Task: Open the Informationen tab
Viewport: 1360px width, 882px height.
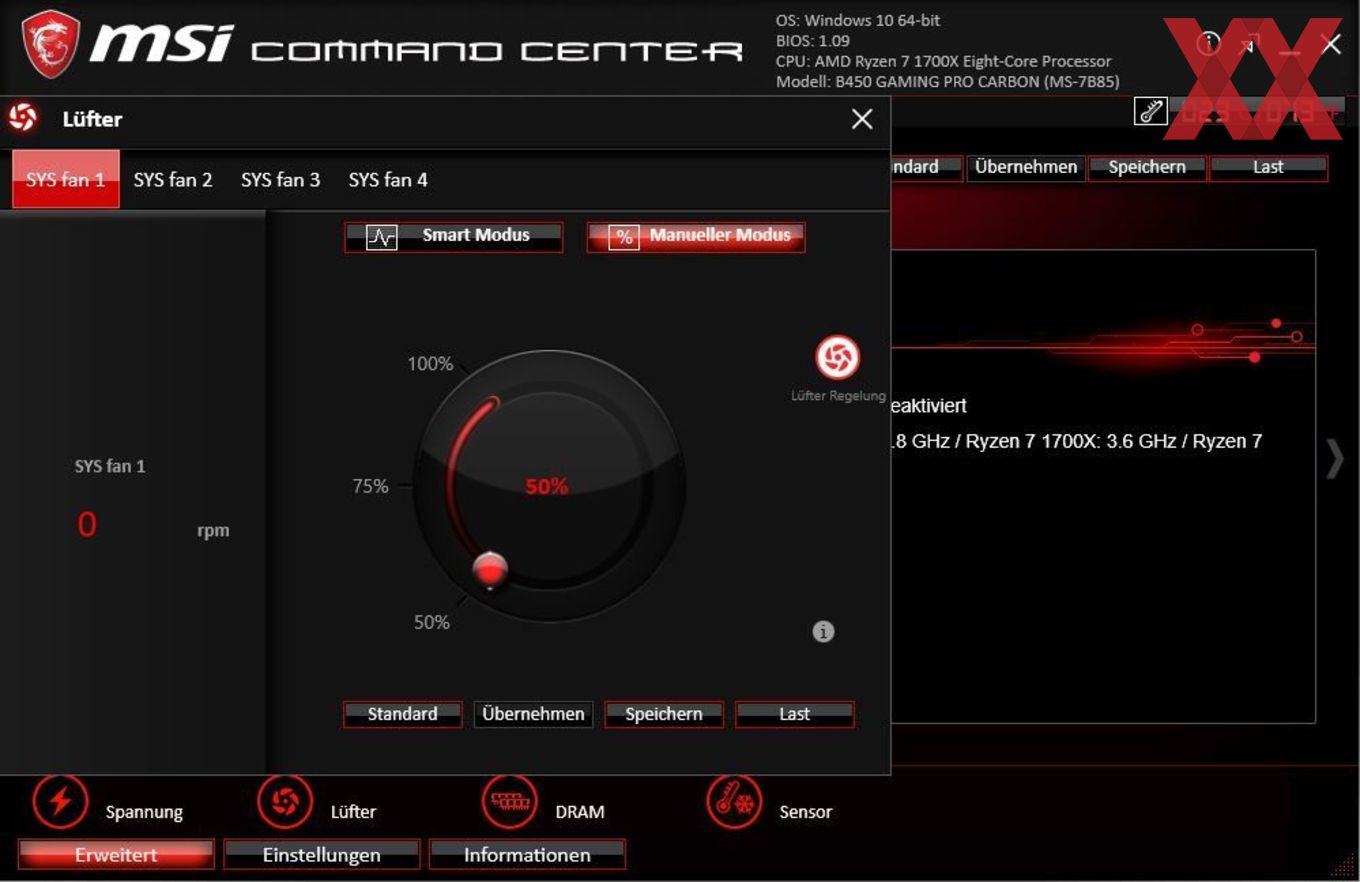Action: 527,855
